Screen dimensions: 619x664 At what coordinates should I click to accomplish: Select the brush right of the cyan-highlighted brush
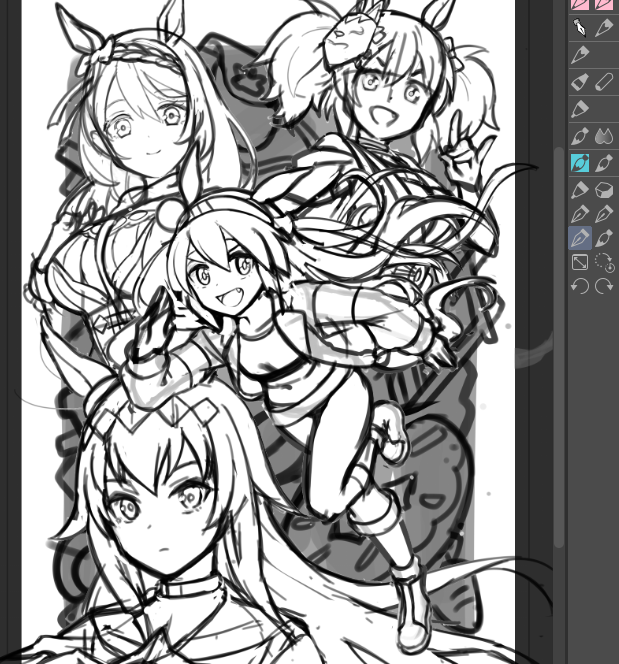[x=604, y=163]
